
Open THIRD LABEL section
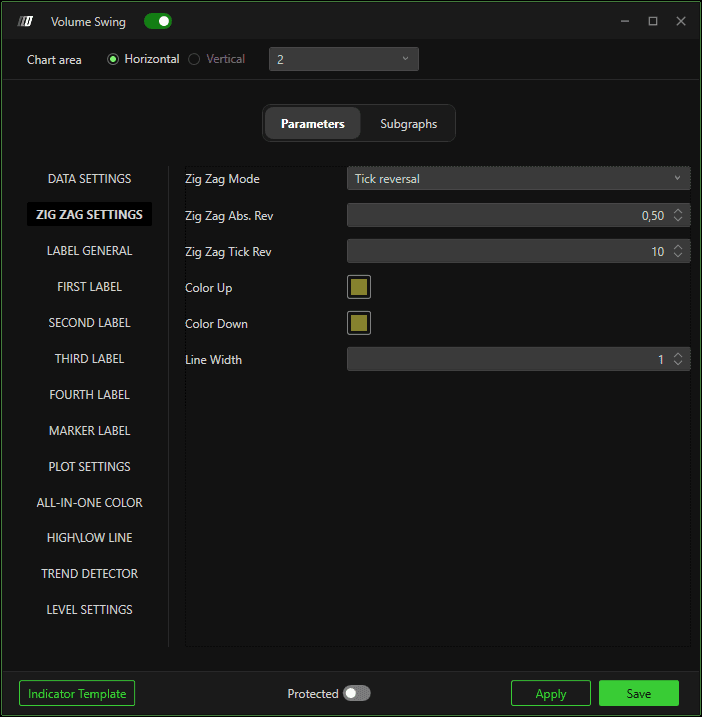(90, 358)
